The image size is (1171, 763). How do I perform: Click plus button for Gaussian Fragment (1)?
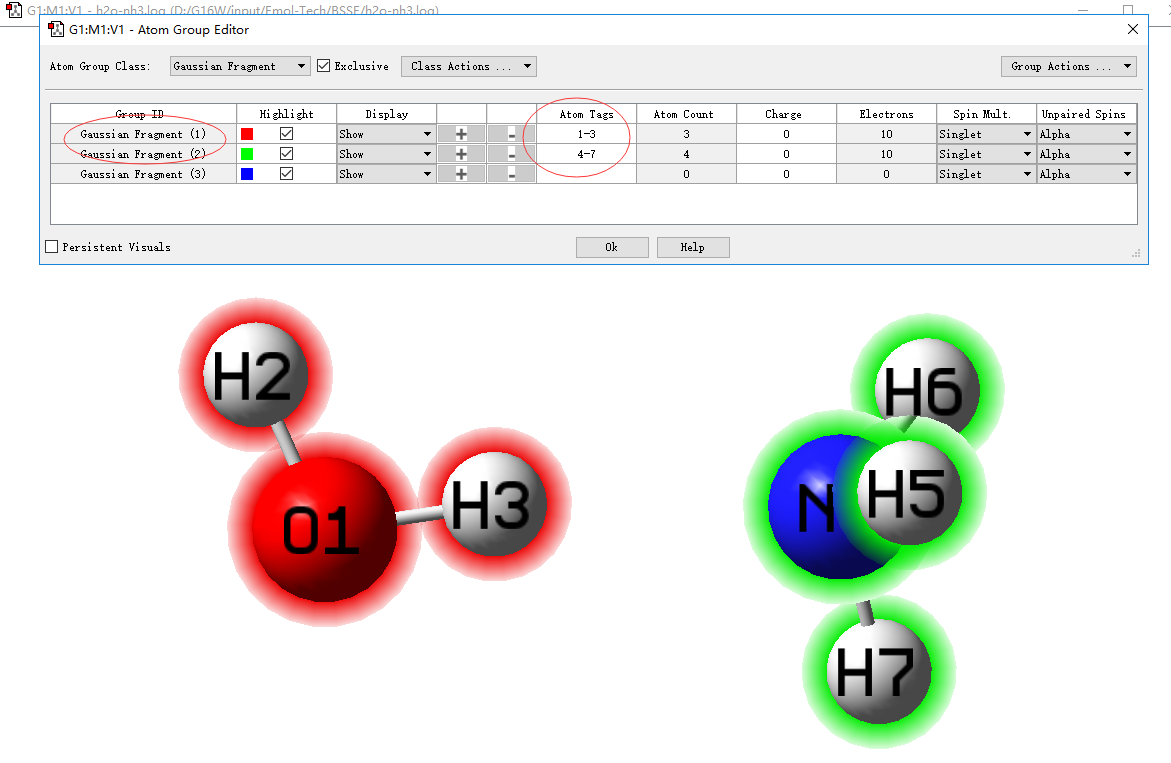461,134
